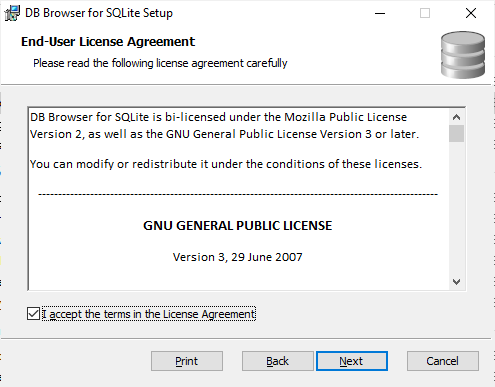Click the empty scrollbar track below thumb

(x=456, y=208)
